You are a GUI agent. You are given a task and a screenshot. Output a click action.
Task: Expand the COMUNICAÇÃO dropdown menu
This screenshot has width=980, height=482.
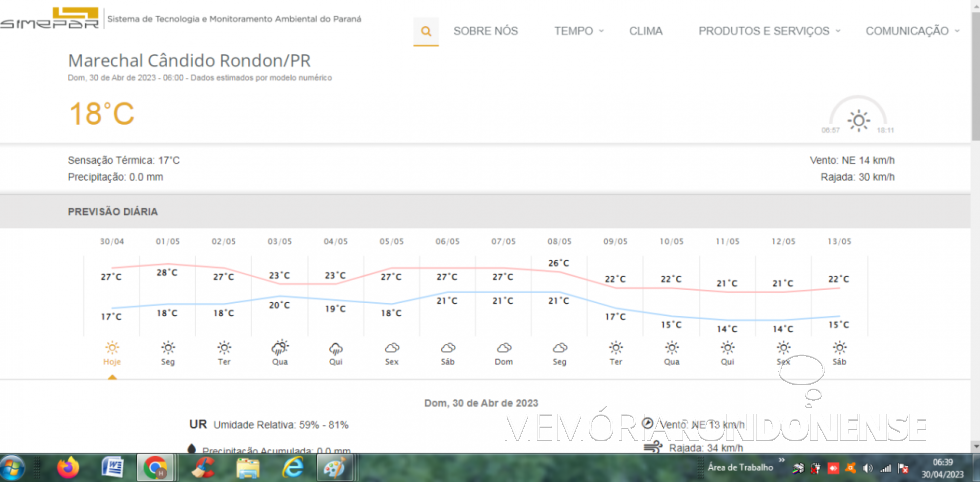coord(912,31)
